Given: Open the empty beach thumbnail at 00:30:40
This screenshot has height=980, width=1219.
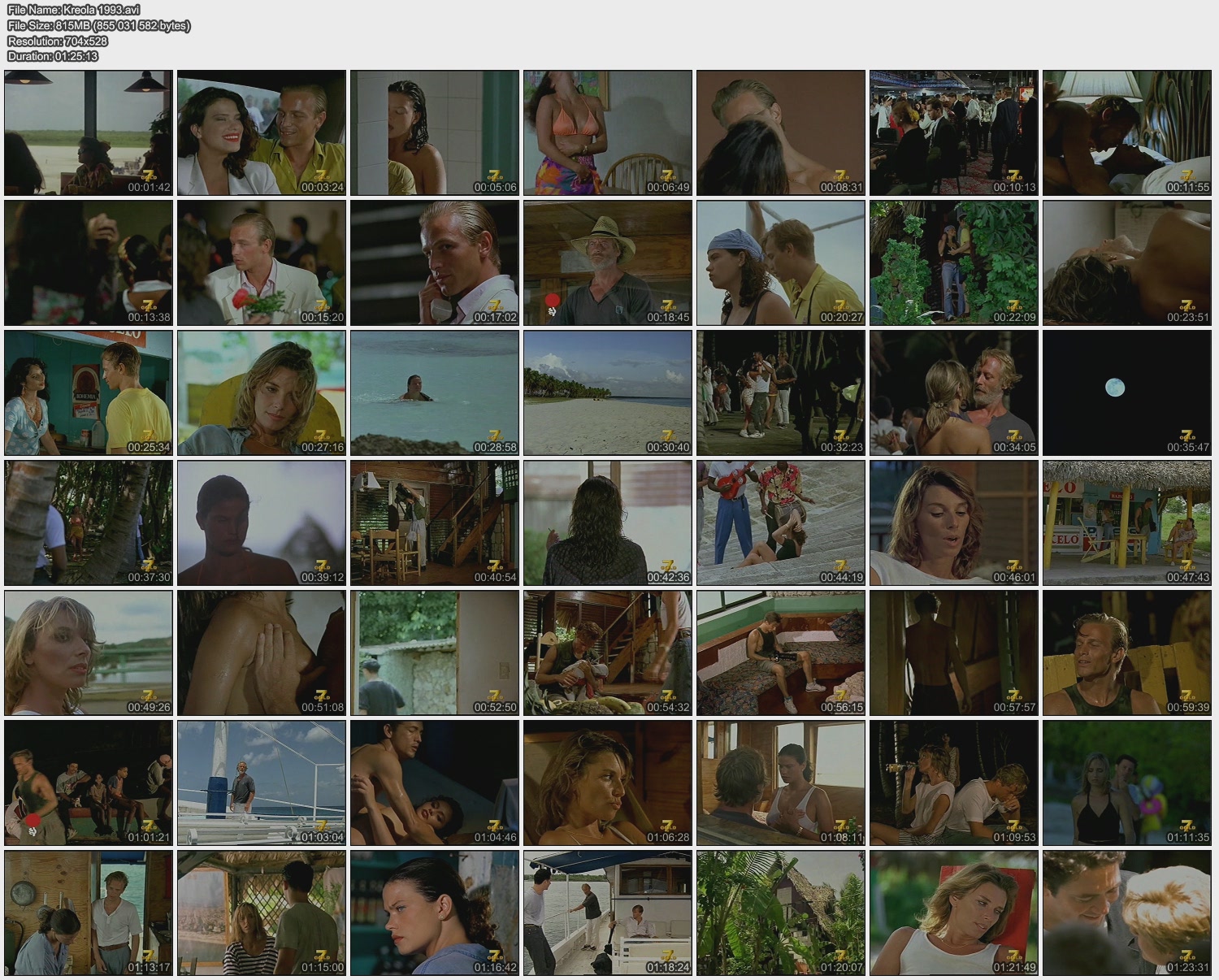Looking at the screenshot, I should tap(608, 392).
